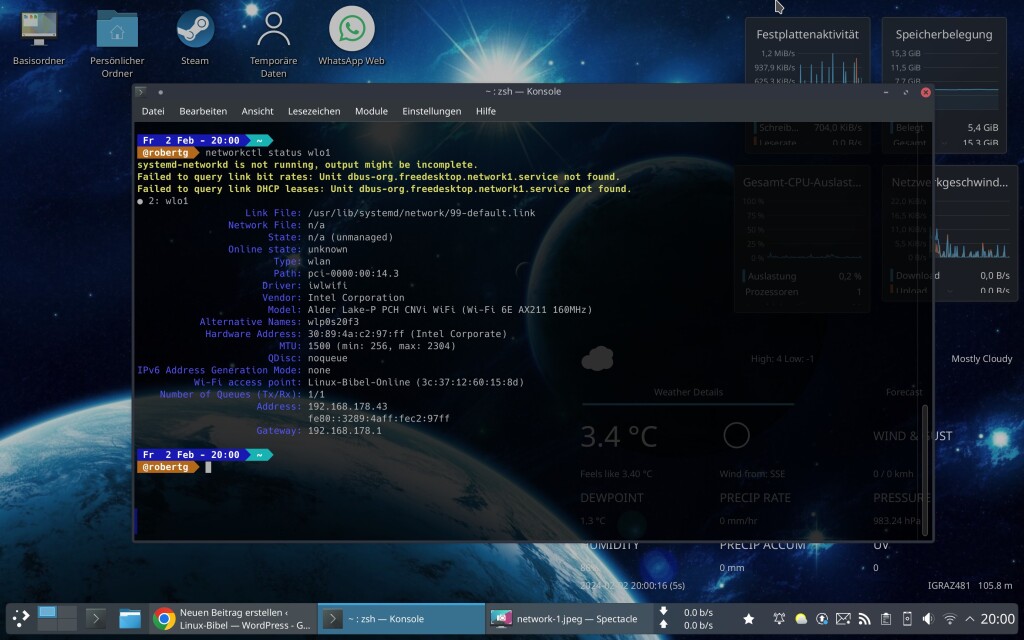Open the Datei menu in Konsole
The height and width of the screenshot is (640, 1024).
point(153,111)
